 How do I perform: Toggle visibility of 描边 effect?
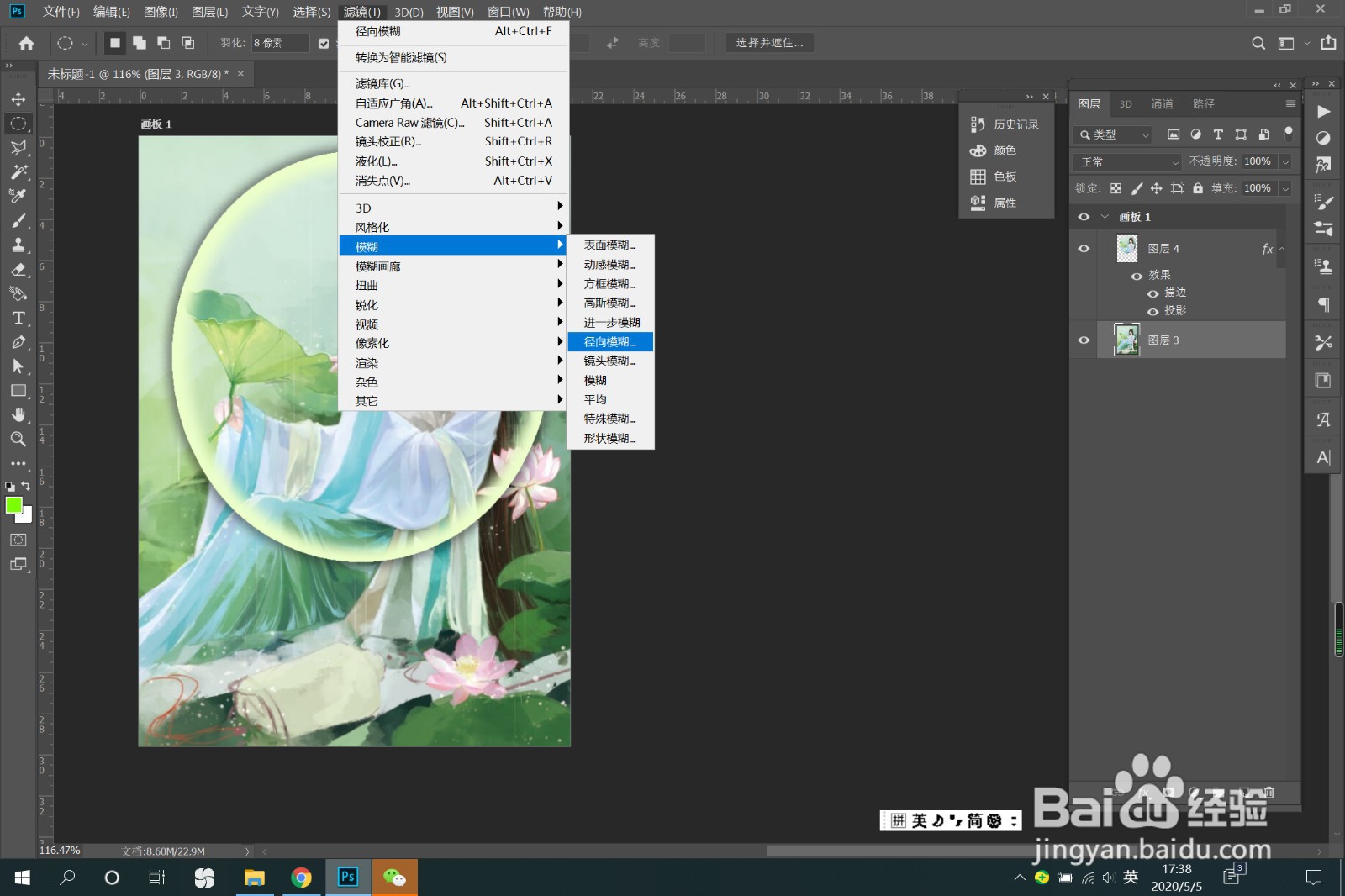pyautogui.click(x=1152, y=293)
